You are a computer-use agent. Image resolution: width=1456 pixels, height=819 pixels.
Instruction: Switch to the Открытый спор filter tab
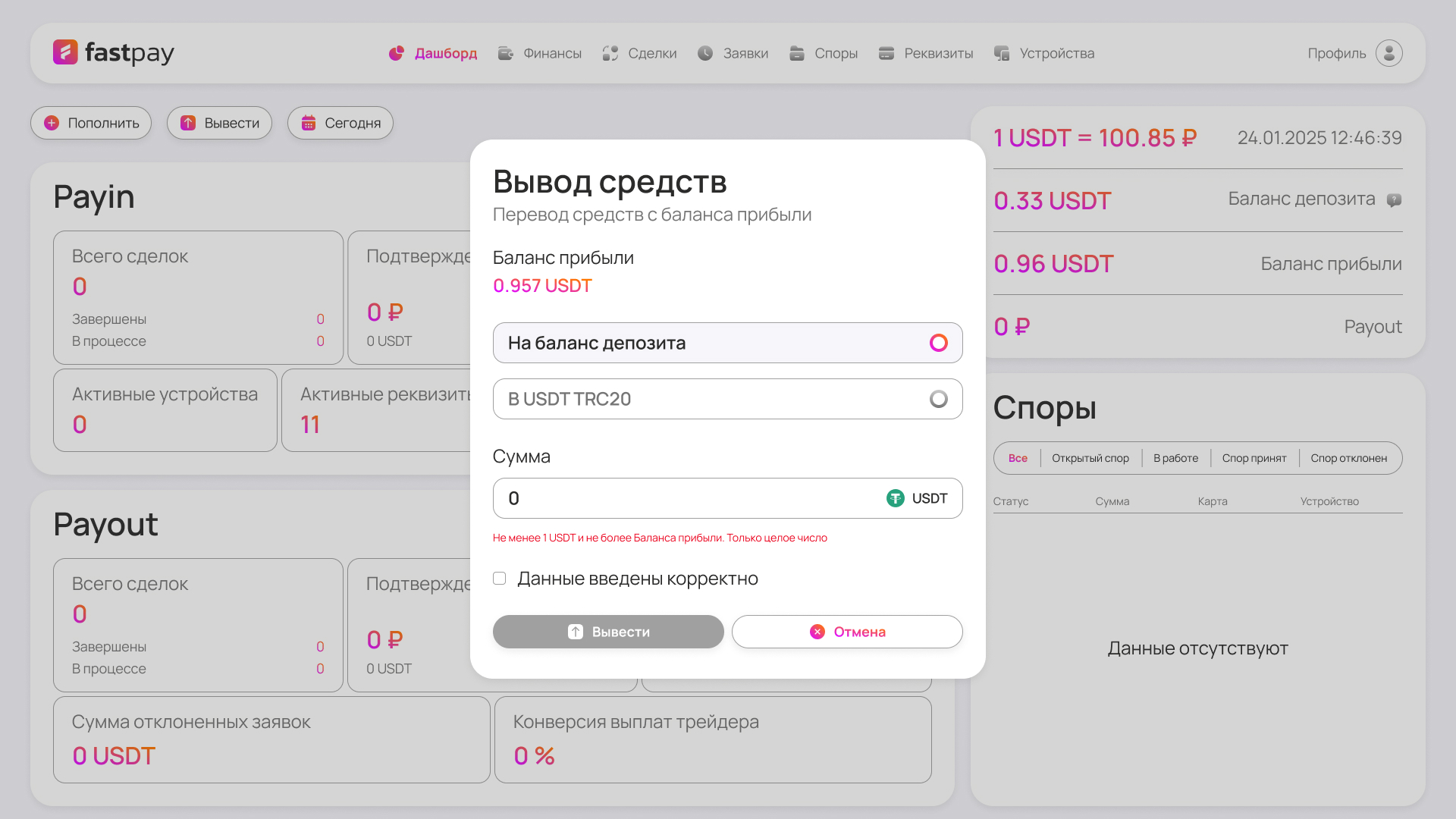click(x=1090, y=458)
